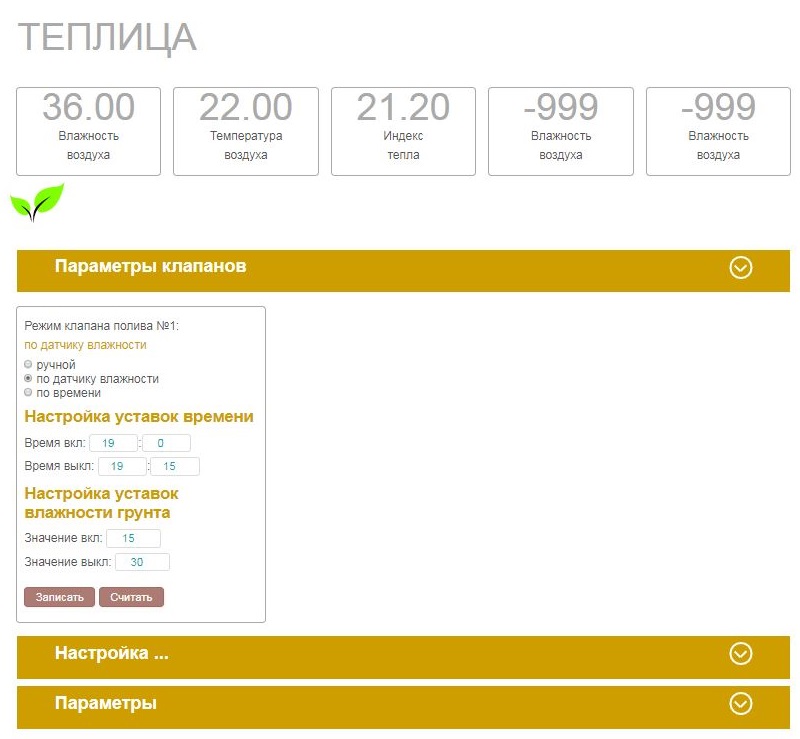Select the по датчику влажности mode
The height and width of the screenshot is (739, 800).
click(28, 378)
